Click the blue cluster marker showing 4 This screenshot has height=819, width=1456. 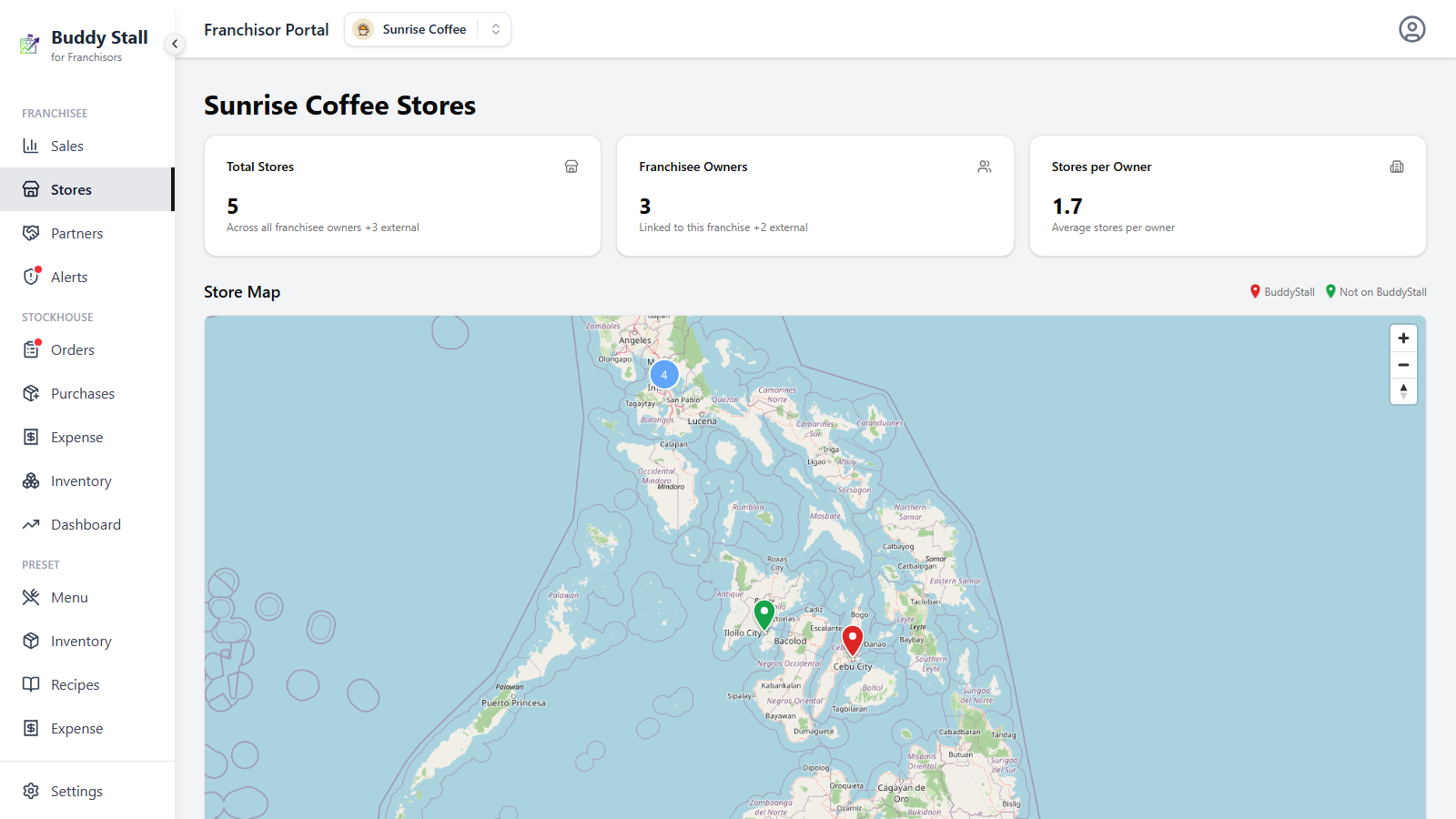[664, 375]
